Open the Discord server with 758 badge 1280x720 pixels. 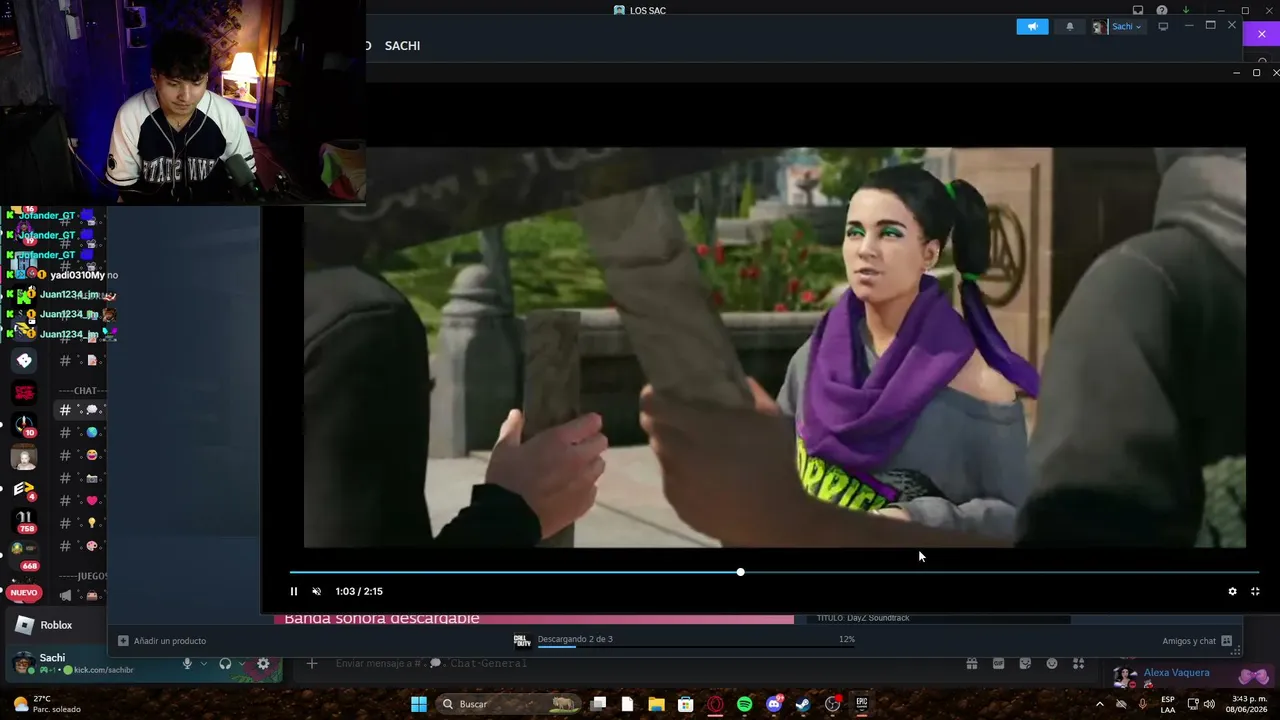[25, 520]
